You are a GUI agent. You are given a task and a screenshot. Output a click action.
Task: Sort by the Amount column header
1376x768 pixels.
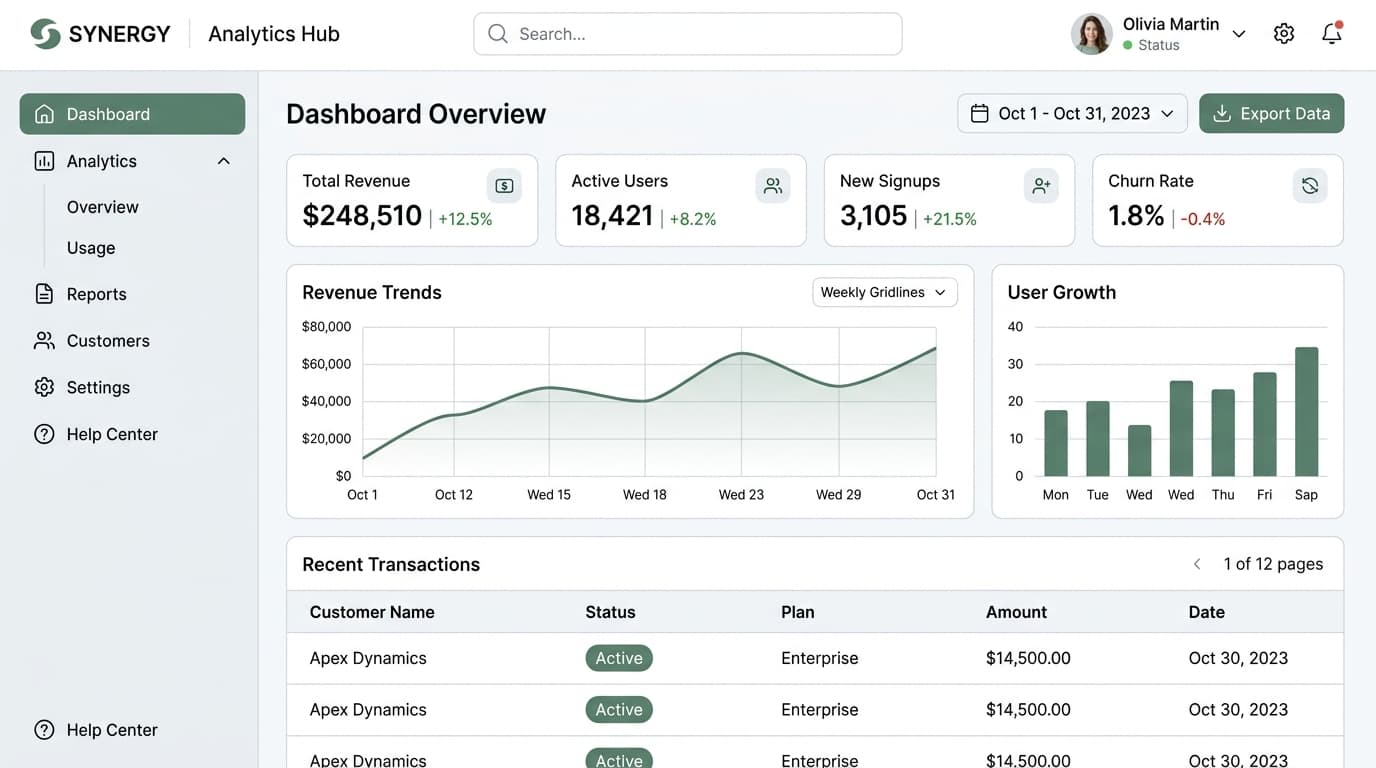1016,612
